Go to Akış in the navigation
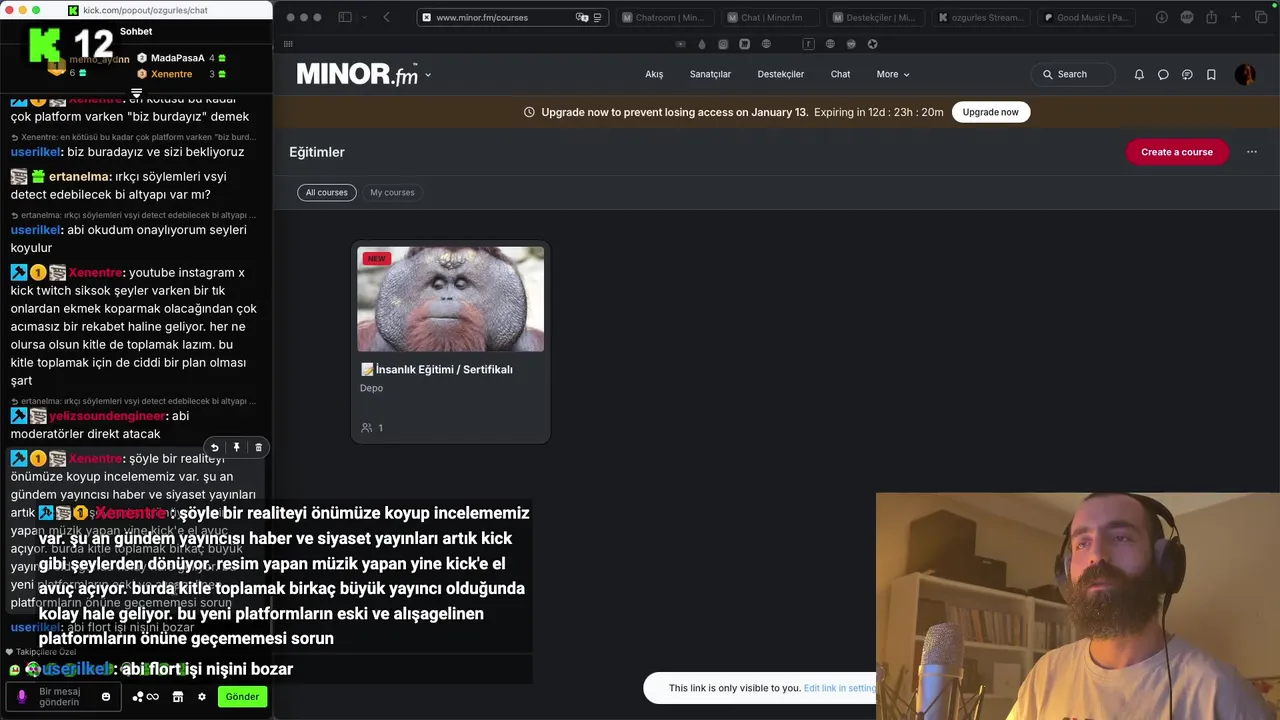The height and width of the screenshot is (720, 1280). [x=654, y=74]
